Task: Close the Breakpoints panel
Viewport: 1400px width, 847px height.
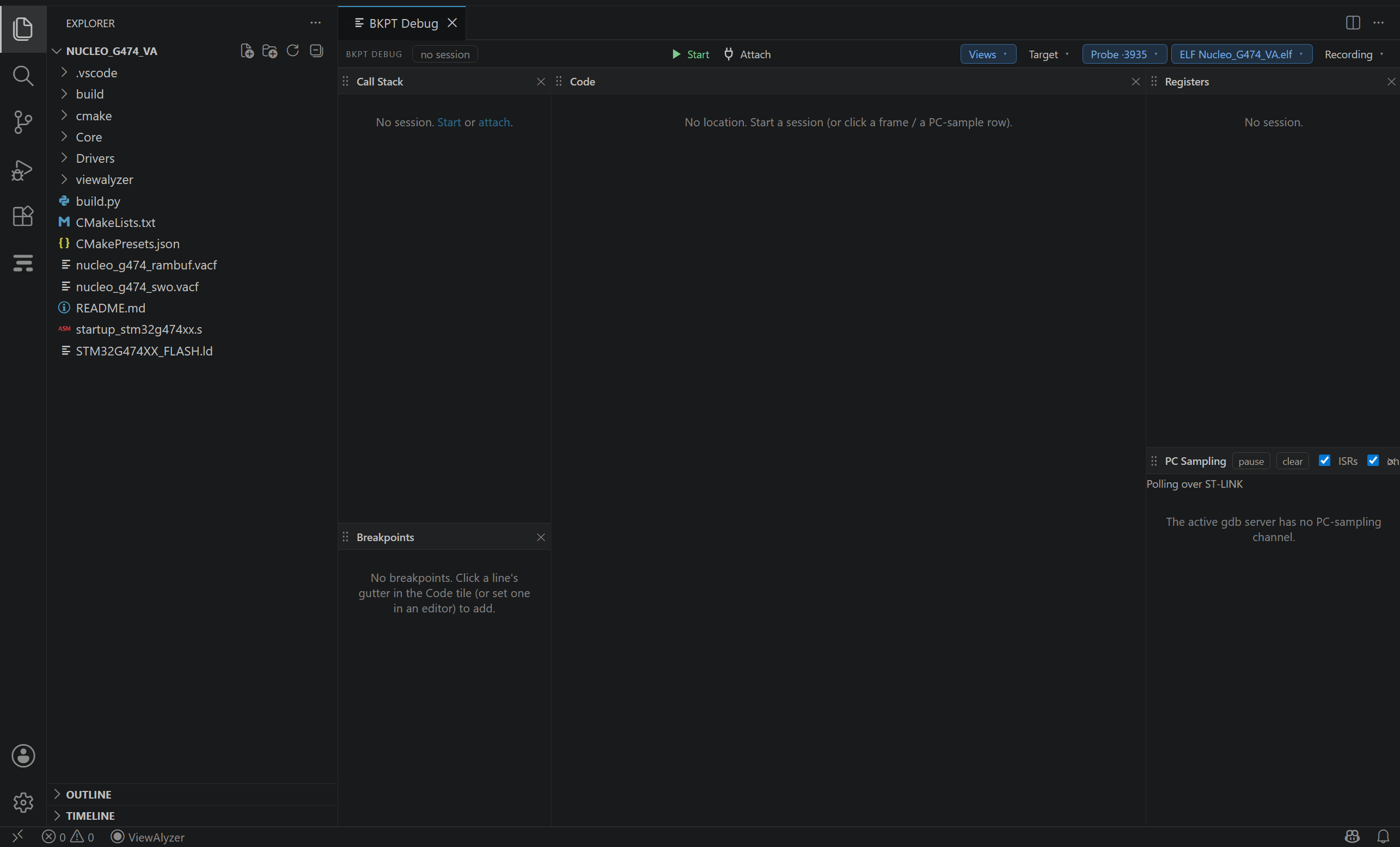Action: 541,537
